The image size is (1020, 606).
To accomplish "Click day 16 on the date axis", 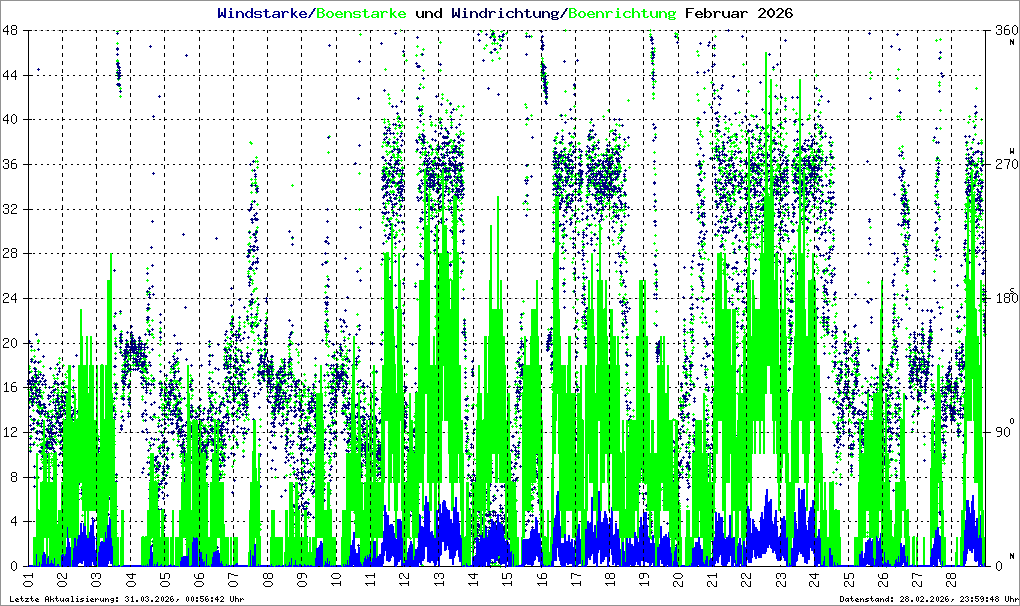I will coord(541,579).
